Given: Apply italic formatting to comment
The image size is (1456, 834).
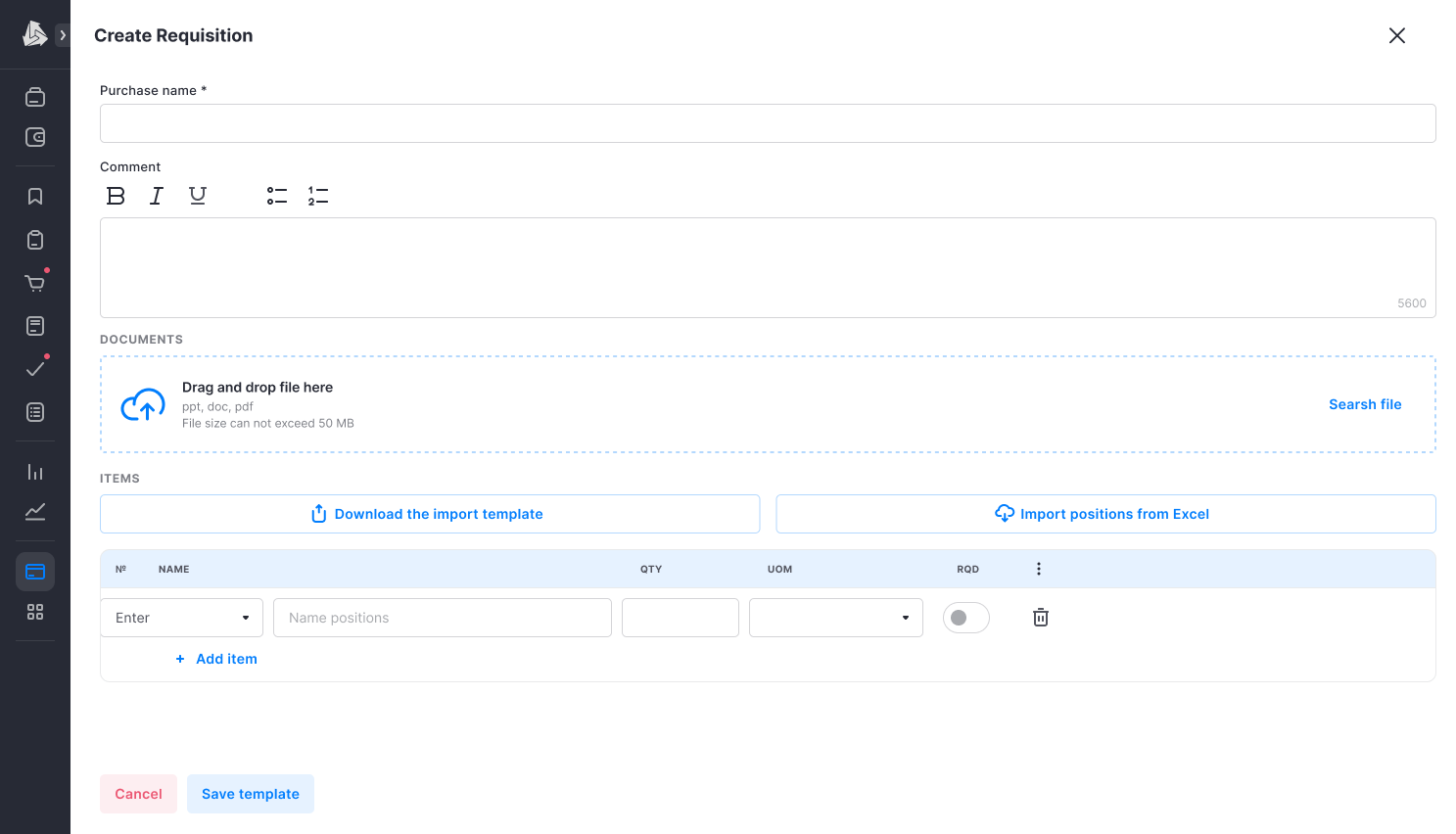Looking at the screenshot, I should click(157, 196).
